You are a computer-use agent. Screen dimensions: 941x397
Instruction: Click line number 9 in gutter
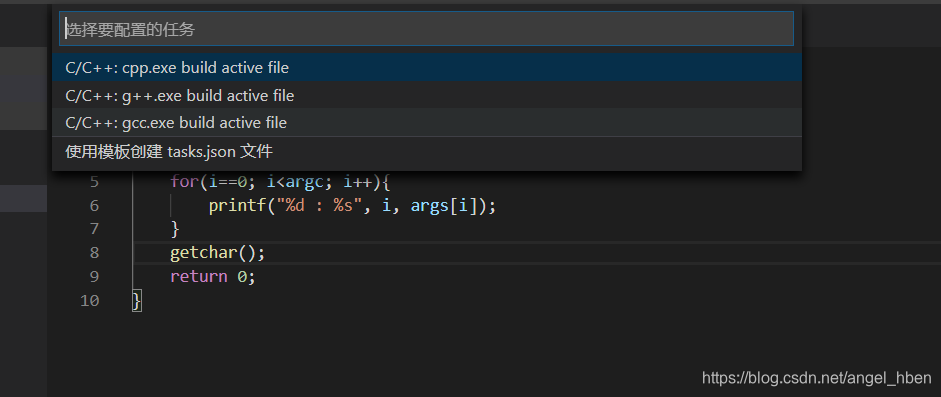pyautogui.click(x=94, y=276)
